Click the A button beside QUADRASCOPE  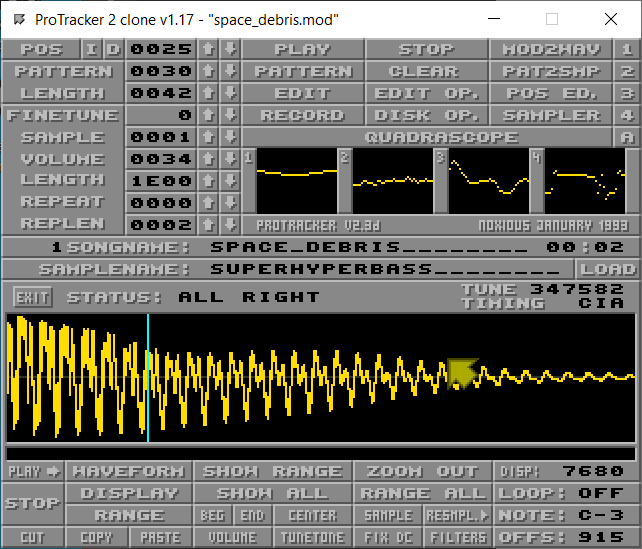coord(626,137)
